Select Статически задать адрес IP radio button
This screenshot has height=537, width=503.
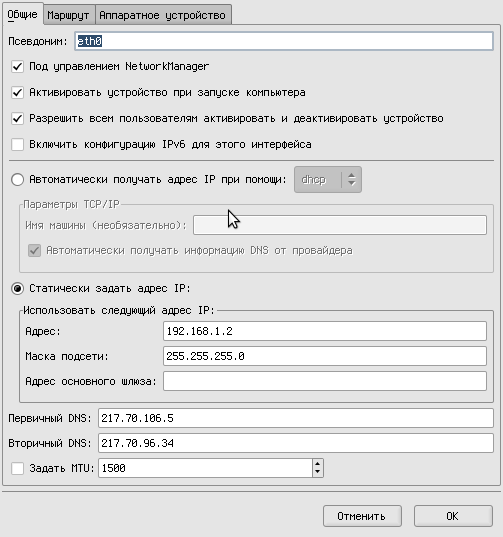(x=17, y=288)
